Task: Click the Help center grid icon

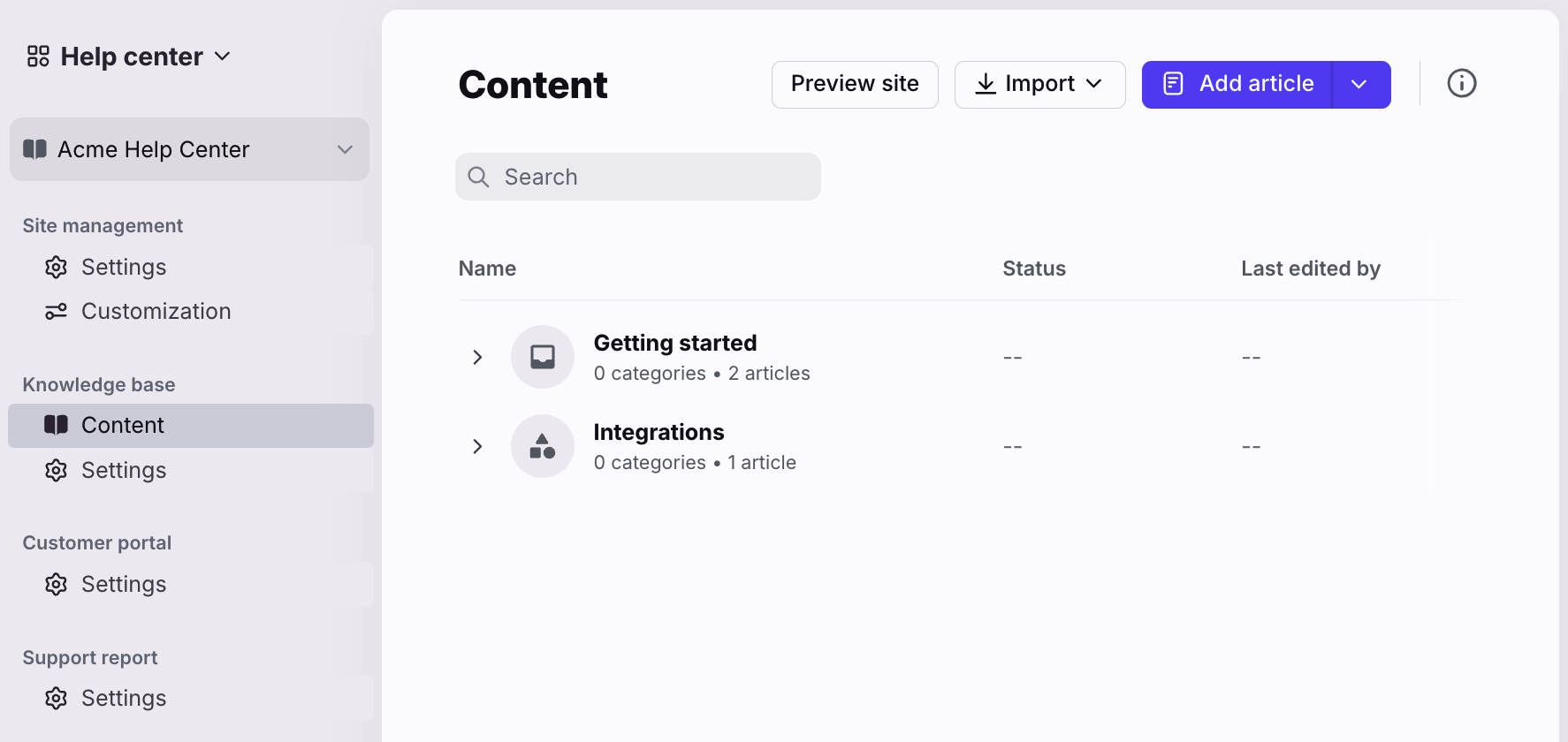Action: [x=38, y=57]
